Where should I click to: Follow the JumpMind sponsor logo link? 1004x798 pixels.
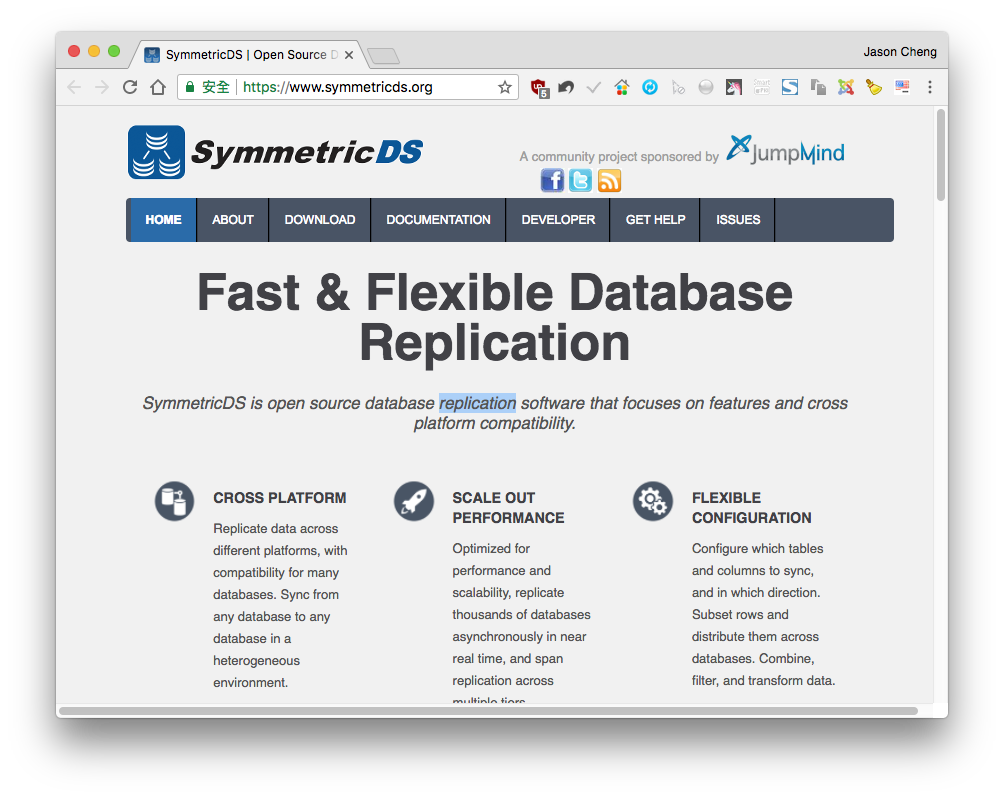tap(786, 151)
